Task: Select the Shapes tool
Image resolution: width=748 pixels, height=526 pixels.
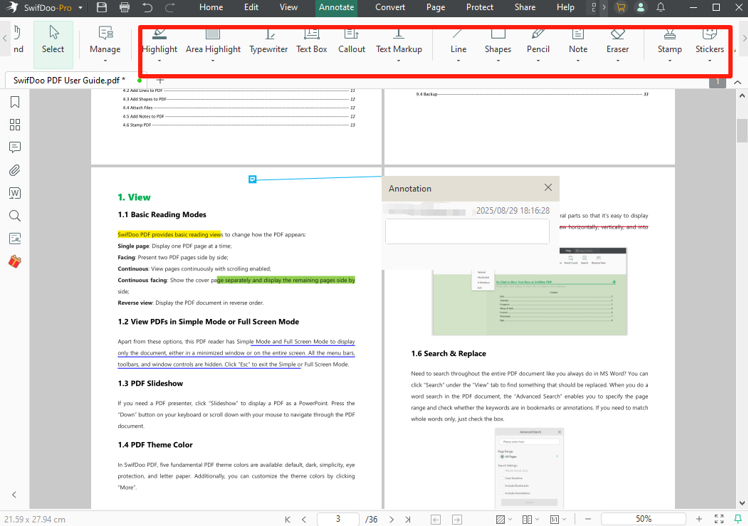Action: click(498, 44)
